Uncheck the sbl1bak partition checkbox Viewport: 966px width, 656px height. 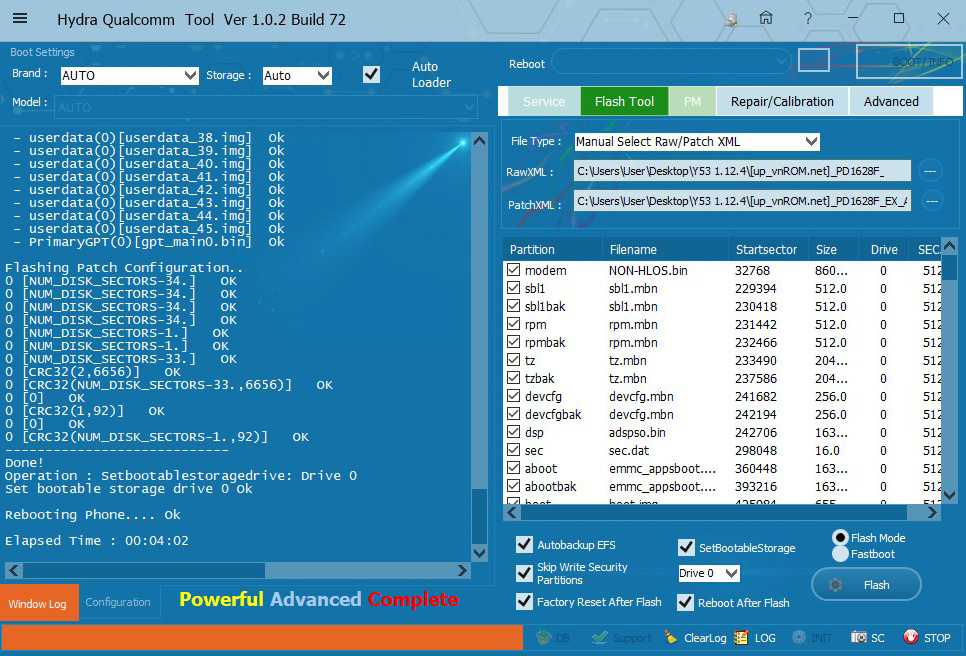513,306
